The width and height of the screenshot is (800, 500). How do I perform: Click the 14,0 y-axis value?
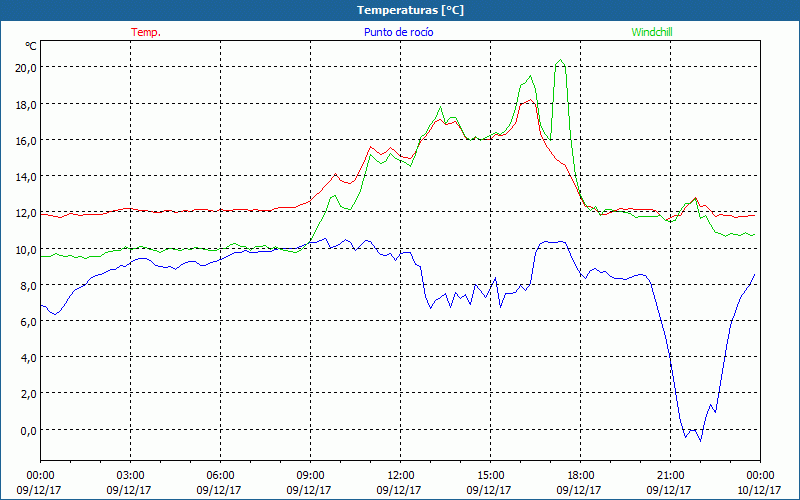click(x=26, y=177)
